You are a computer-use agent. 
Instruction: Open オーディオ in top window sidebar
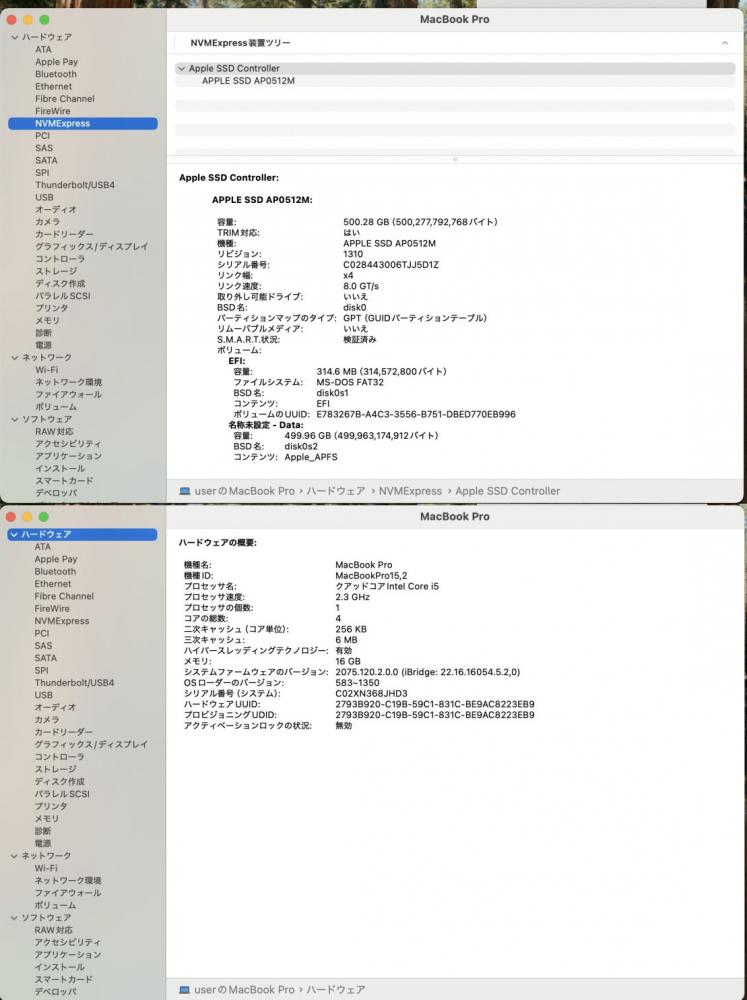click(x=55, y=210)
